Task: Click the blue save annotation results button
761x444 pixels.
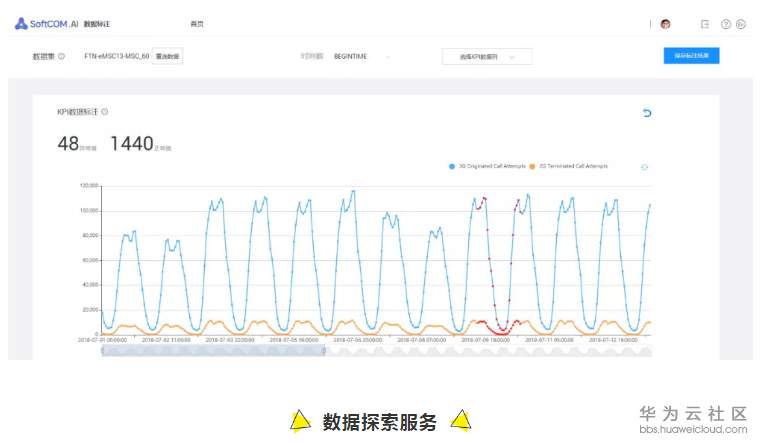Action: point(691,56)
